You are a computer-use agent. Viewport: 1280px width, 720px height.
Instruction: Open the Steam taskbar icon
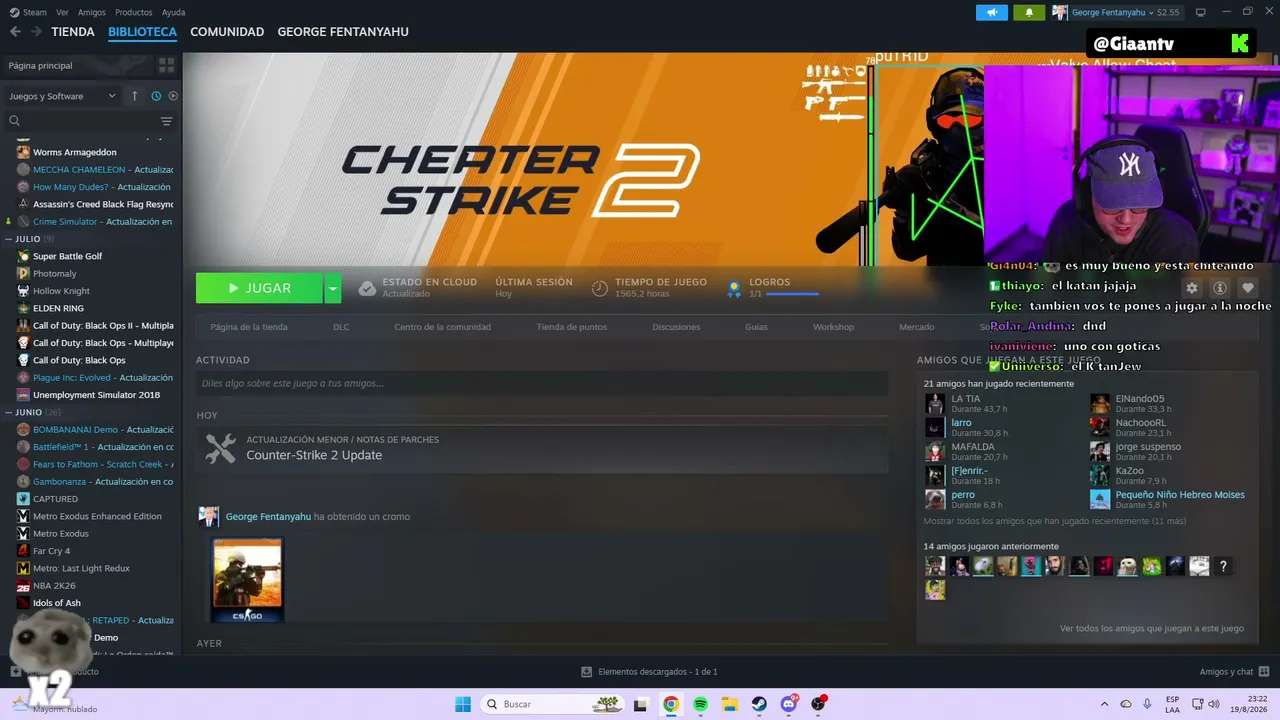pos(759,704)
